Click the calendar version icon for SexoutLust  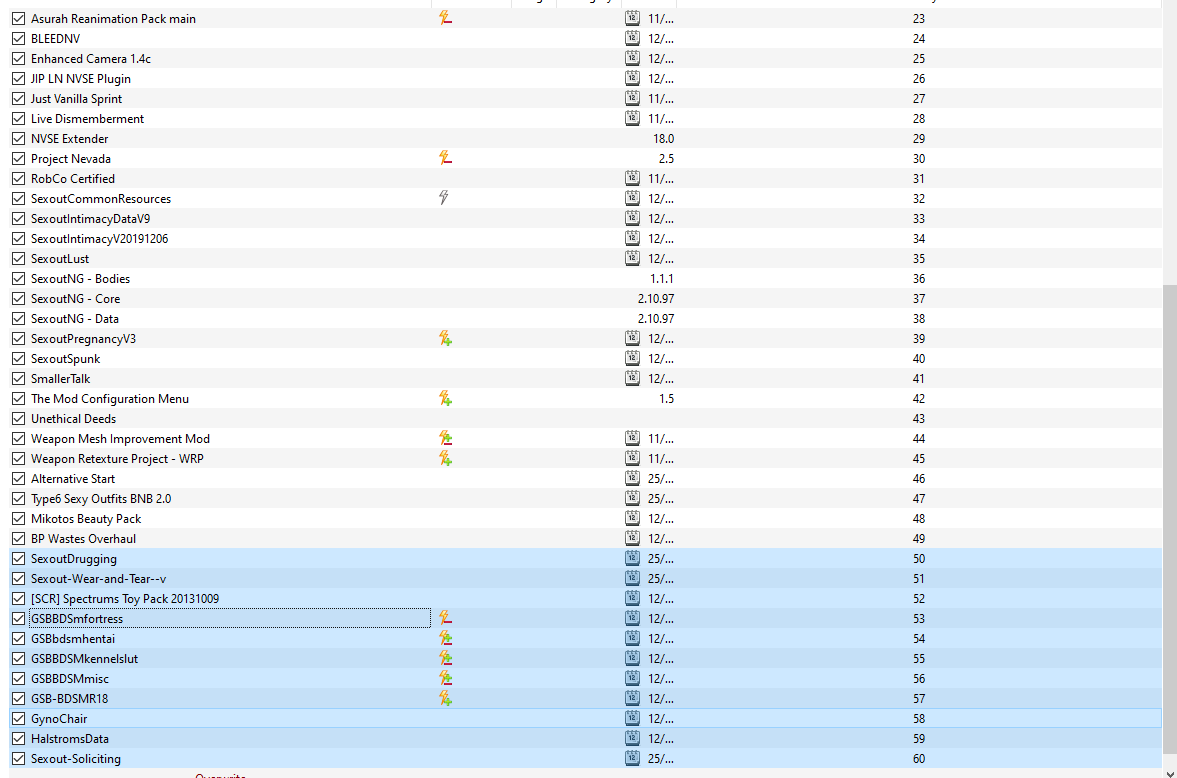click(x=632, y=258)
